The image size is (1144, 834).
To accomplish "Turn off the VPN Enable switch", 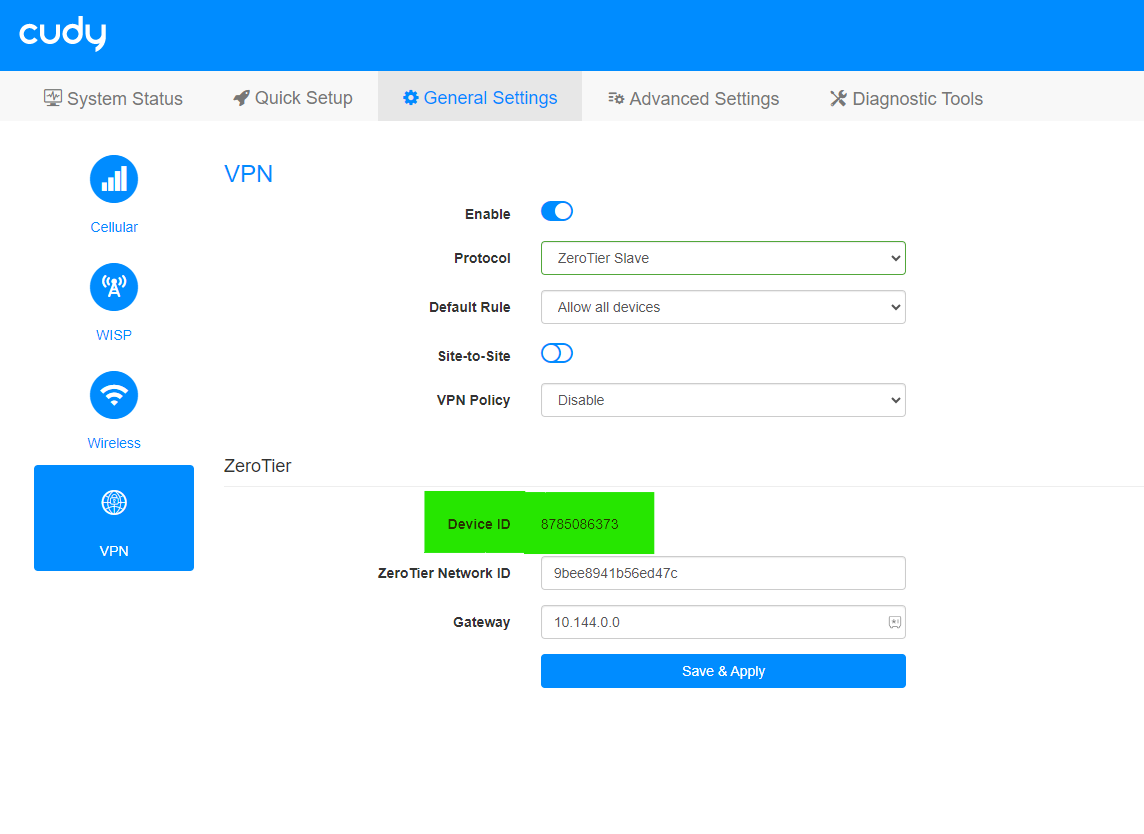I will pyautogui.click(x=557, y=212).
